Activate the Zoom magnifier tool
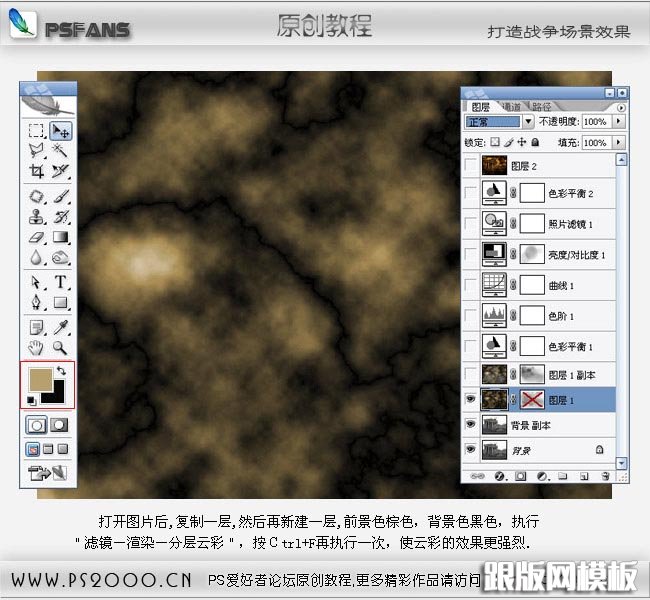Screen dimensions: 650x600 (x=60, y=347)
